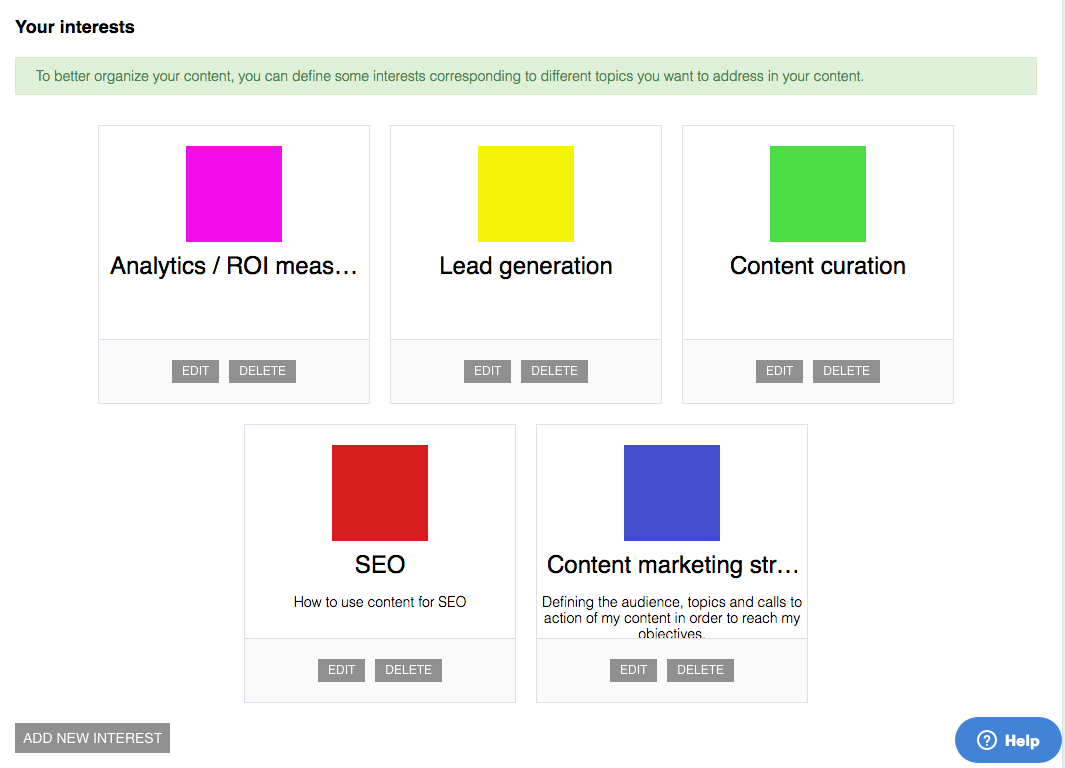The width and height of the screenshot is (1065, 768).
Task: Click the yellow Lead generation color square
Action: tap(526, 194)
